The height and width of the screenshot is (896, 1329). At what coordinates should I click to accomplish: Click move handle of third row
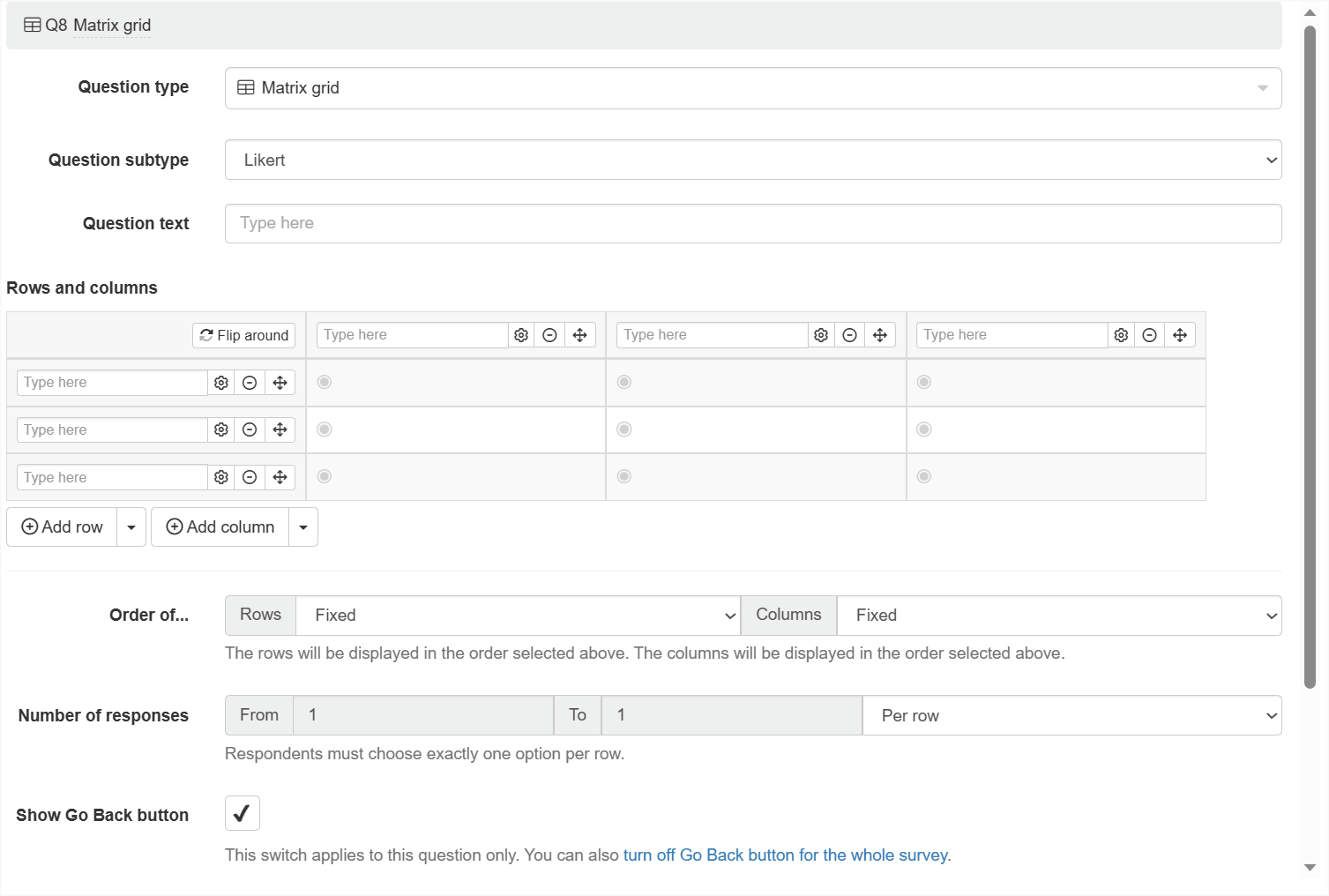[280, 477]
